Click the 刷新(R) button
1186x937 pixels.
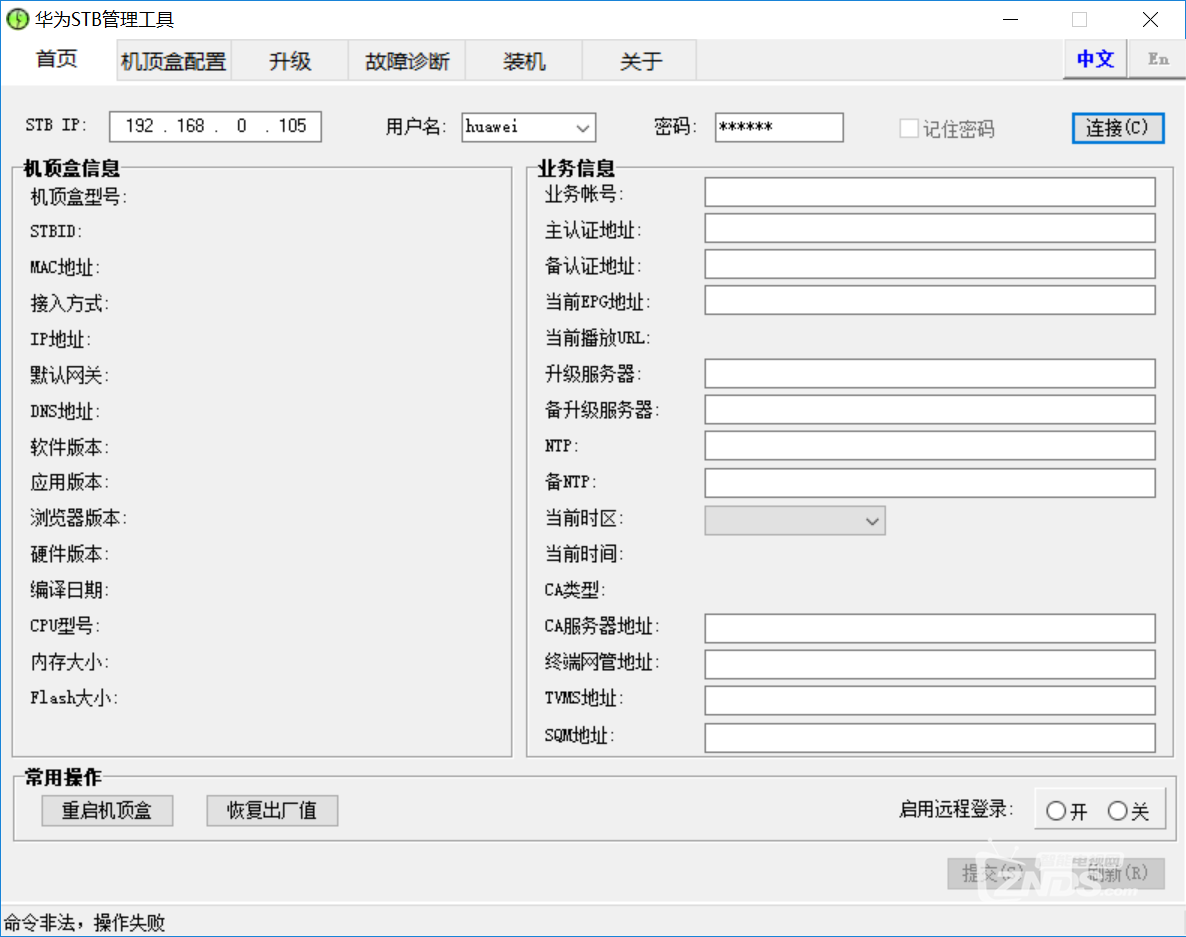click(1118, 874)
